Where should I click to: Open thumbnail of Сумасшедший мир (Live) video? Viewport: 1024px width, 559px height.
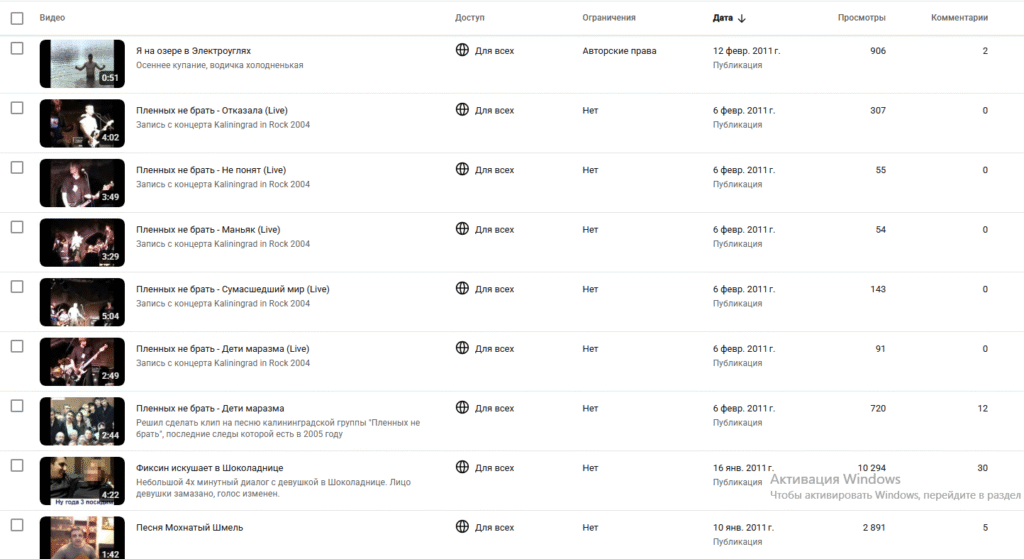[82, 302]
